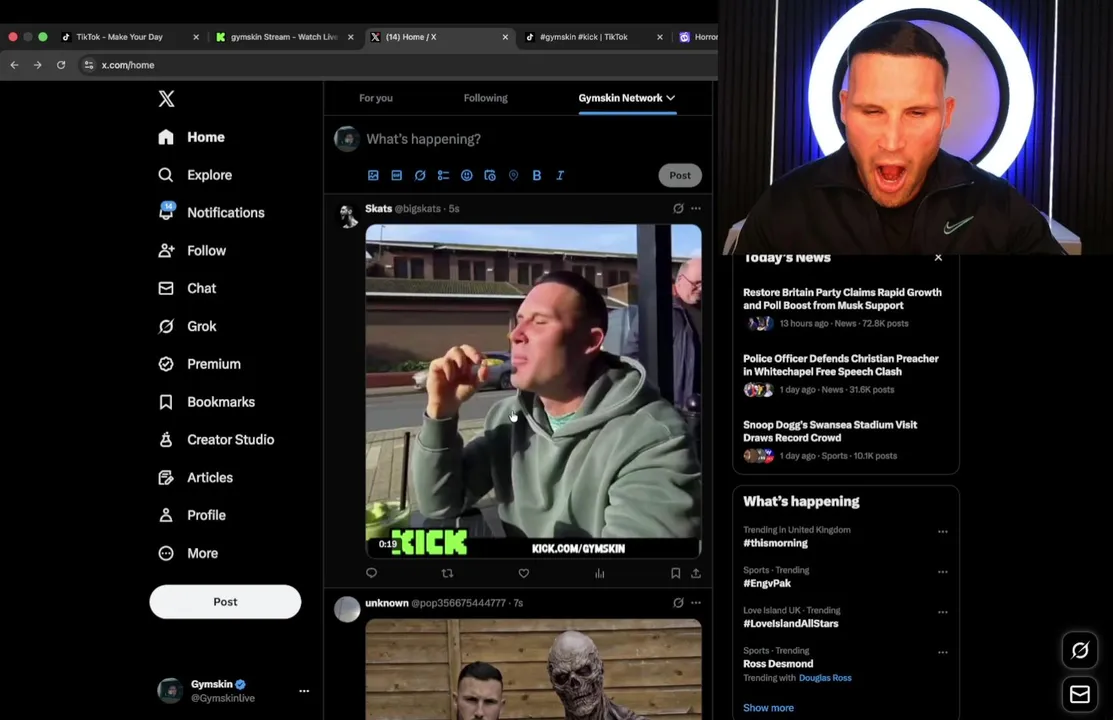1113x720 pixels.
Task: Open options for the #thismorning trend
Action: click(943, 531)
